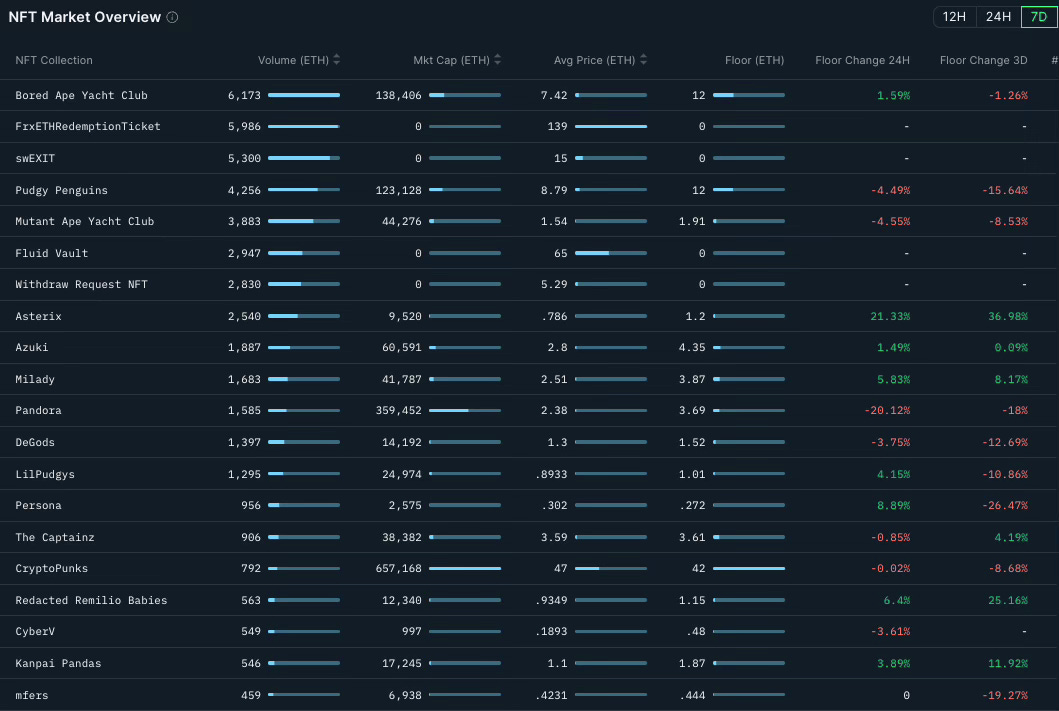Screen dimensions: 1059x711
Task: Select the CyberV collection name
Action: click(34, 631)
